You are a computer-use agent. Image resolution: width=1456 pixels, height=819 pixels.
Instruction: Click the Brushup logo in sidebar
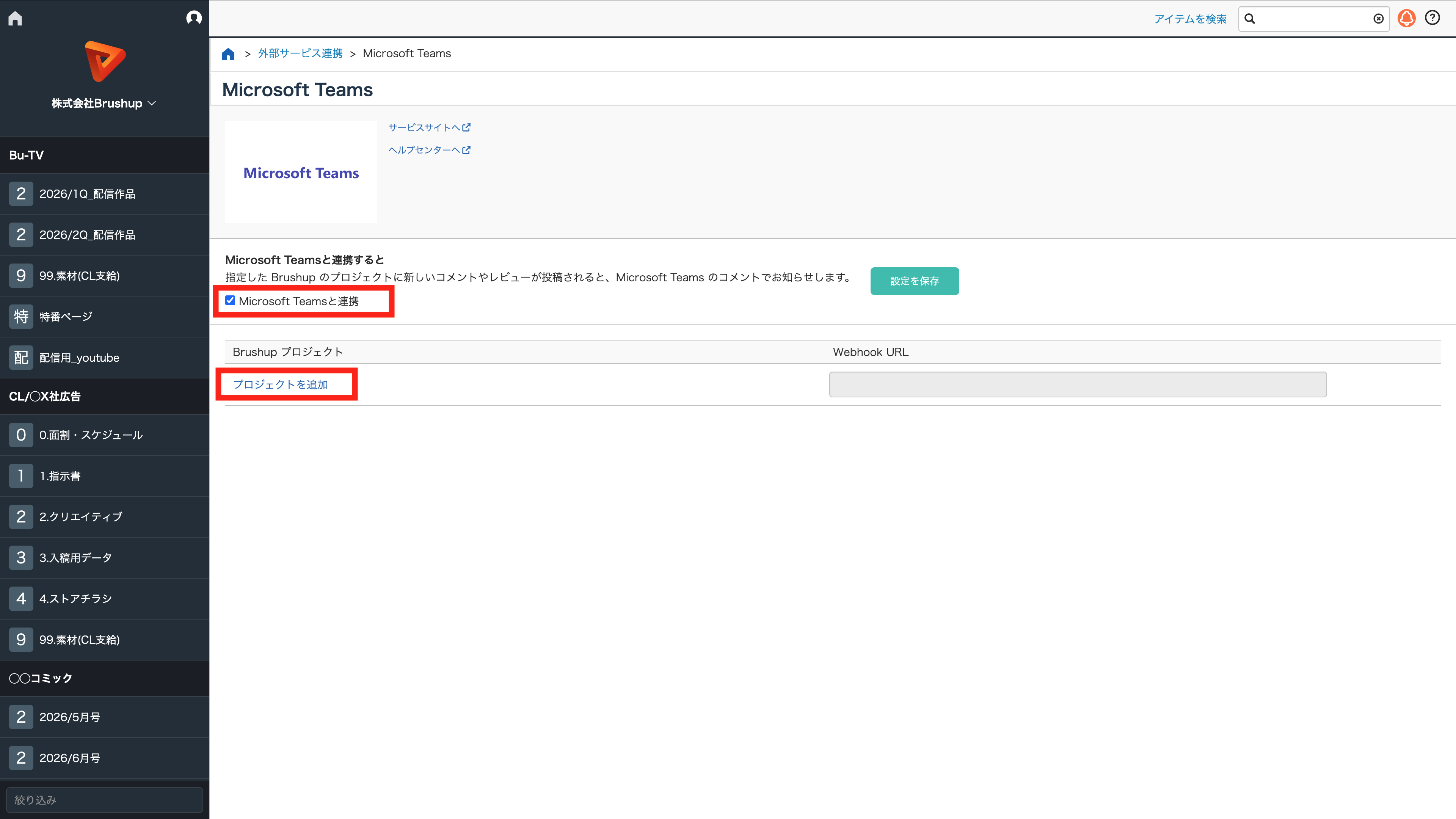tap(105, 61)
